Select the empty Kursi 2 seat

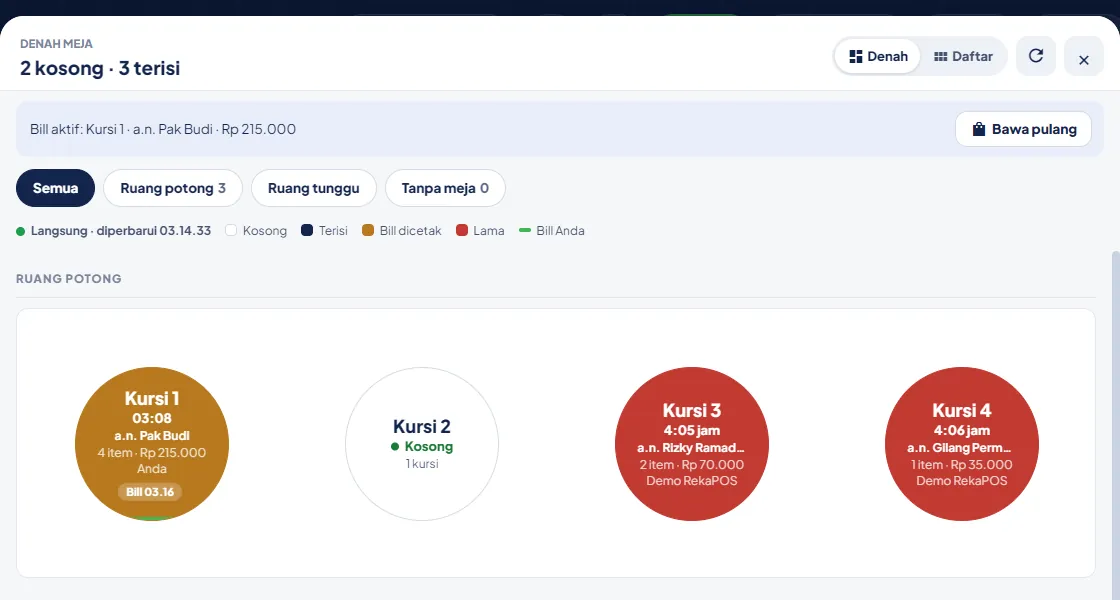pyautogui.click(x=422, y=444)
